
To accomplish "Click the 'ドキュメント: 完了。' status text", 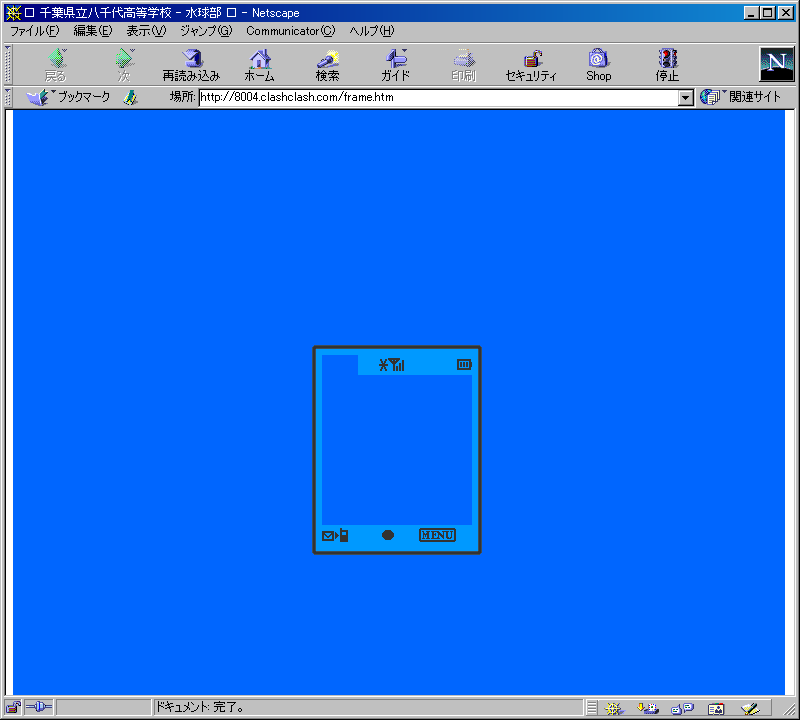I will coord(199,707).
